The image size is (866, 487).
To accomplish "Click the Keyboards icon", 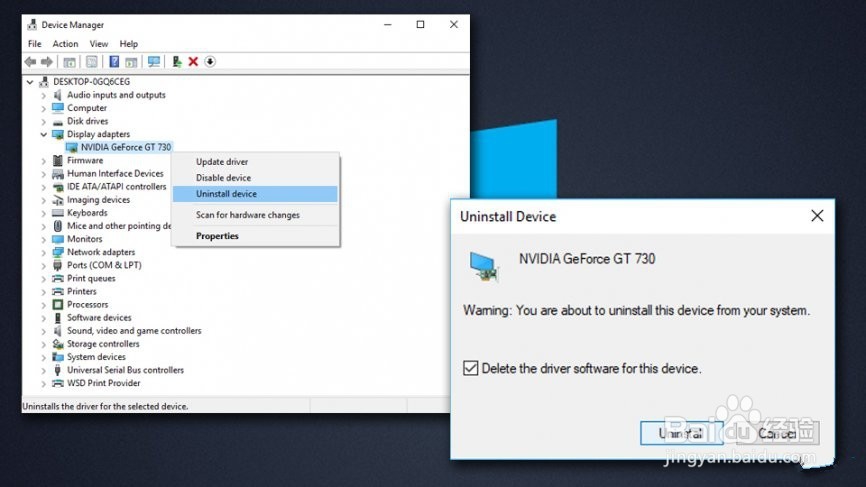I will coord(57,213).
